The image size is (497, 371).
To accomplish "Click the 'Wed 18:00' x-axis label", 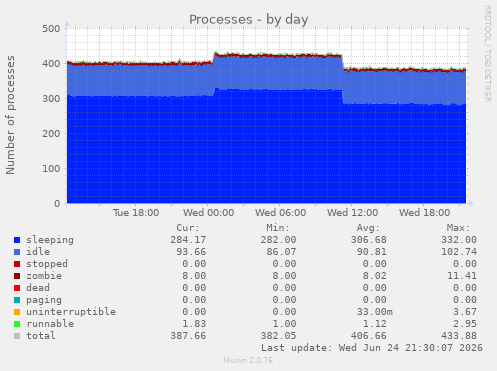I will pos(424,213).
